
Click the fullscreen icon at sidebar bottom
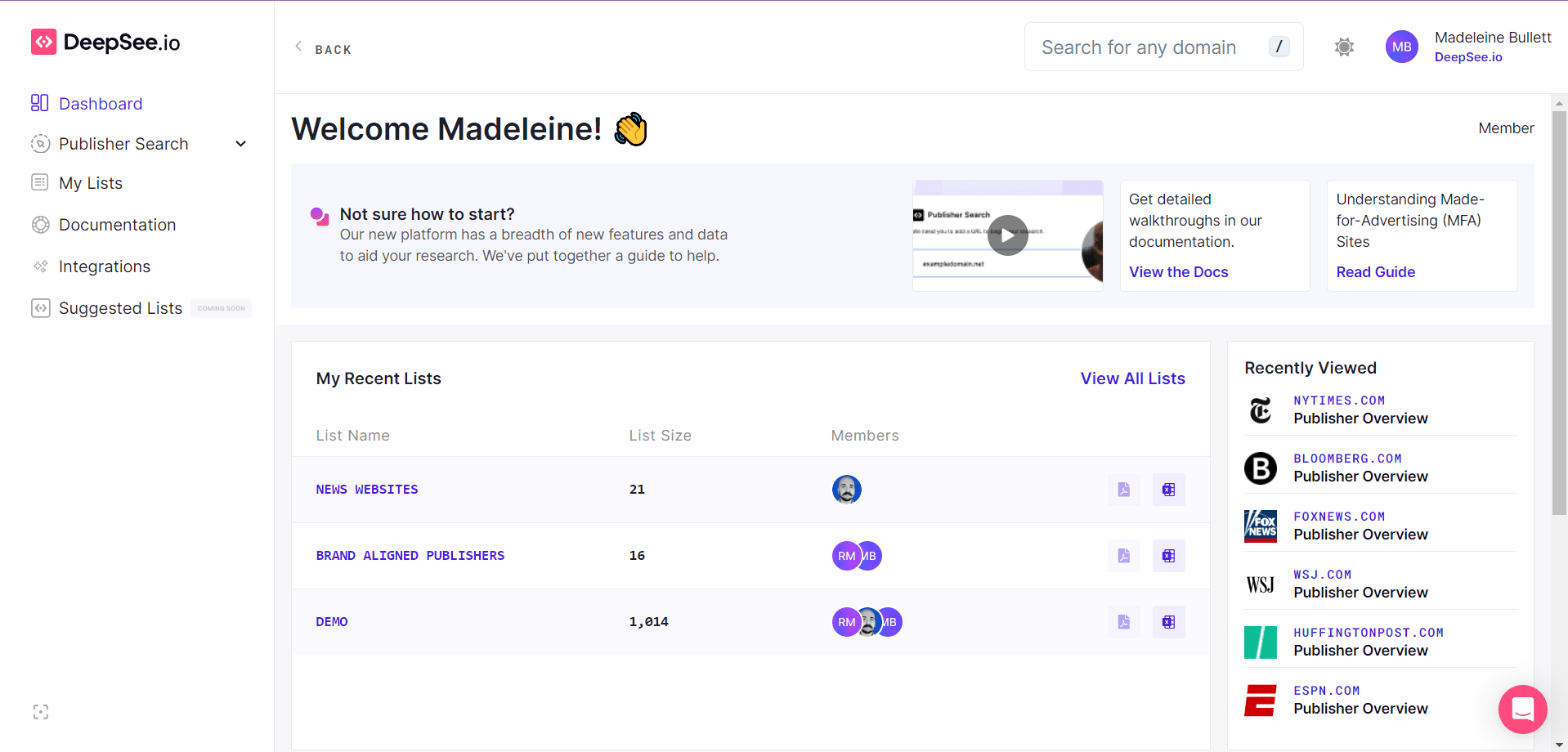(x=41, y=712)
